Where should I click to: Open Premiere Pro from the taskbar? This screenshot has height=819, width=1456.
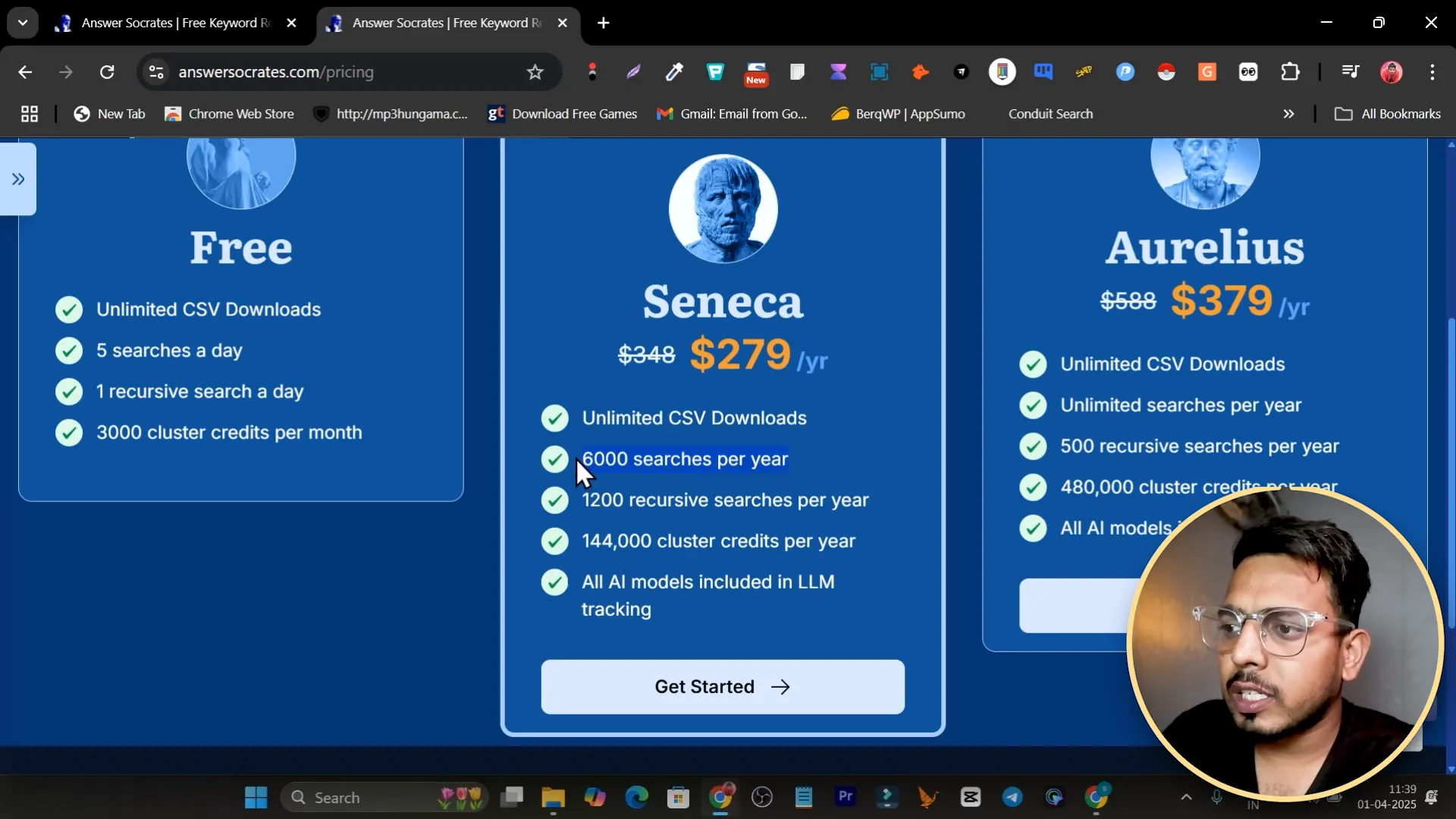click(x=845, y=797)
